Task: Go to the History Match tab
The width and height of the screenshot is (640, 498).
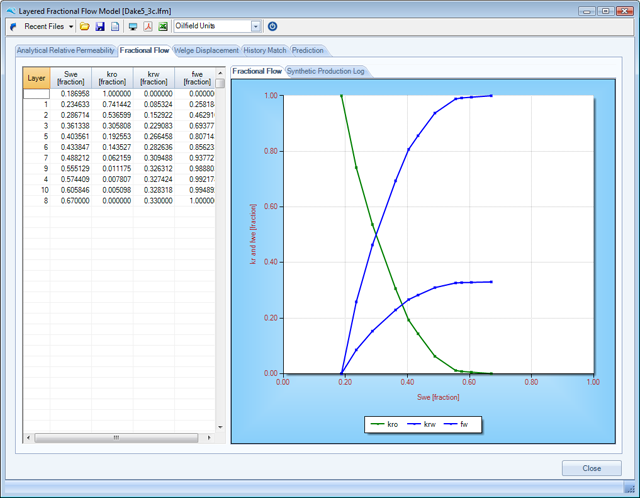Action: click(265, 50)
